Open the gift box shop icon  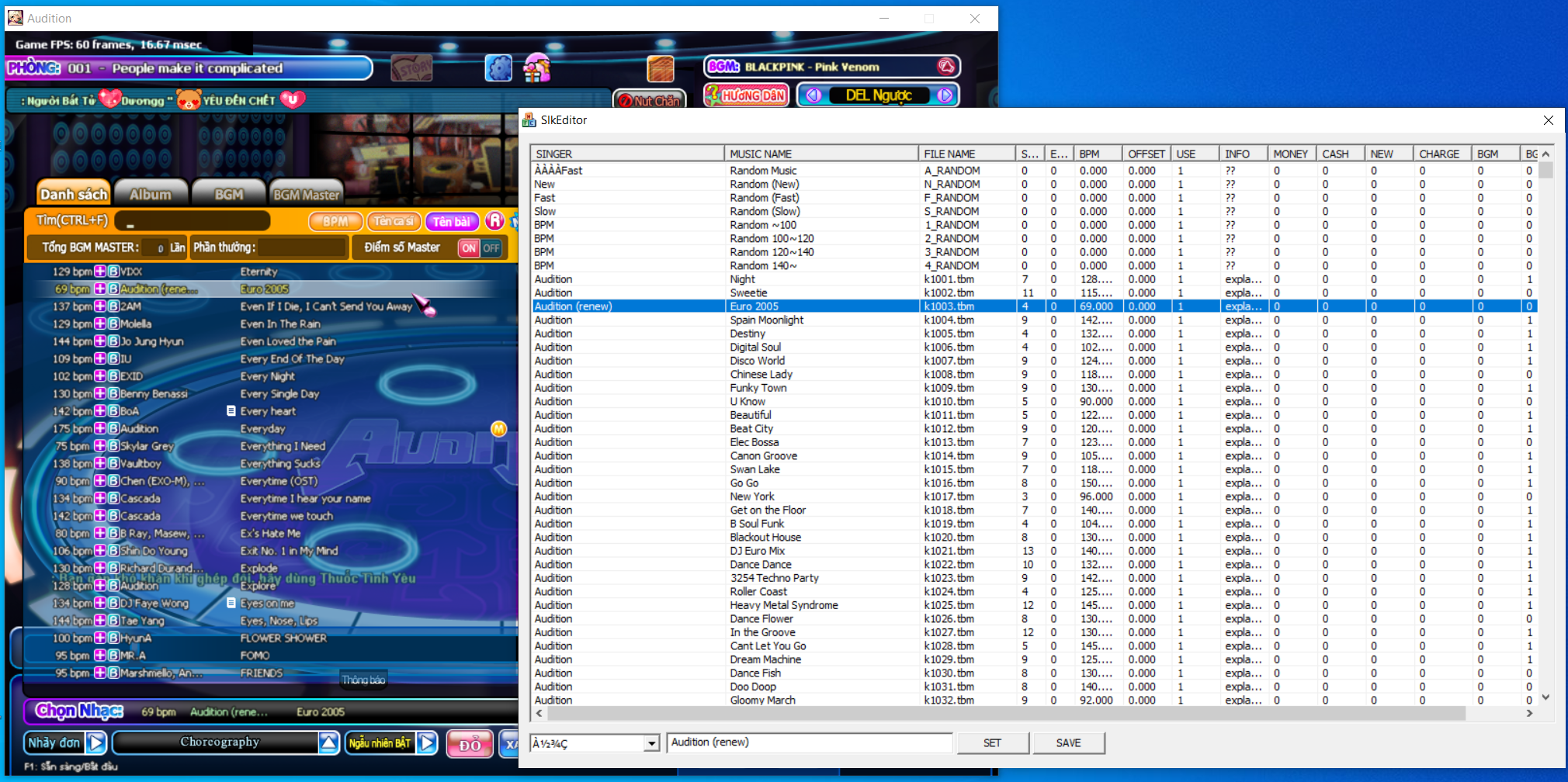point(536,68)
